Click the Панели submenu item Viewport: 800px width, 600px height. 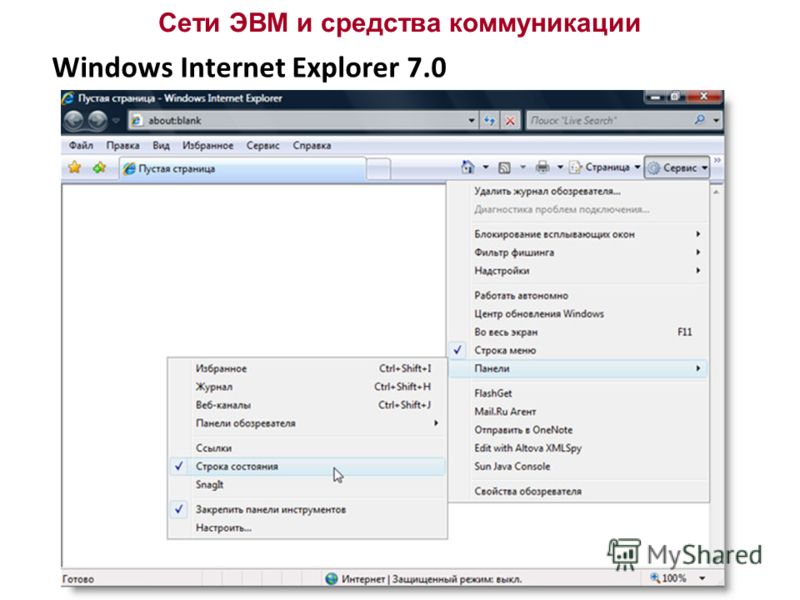(579, 369)
